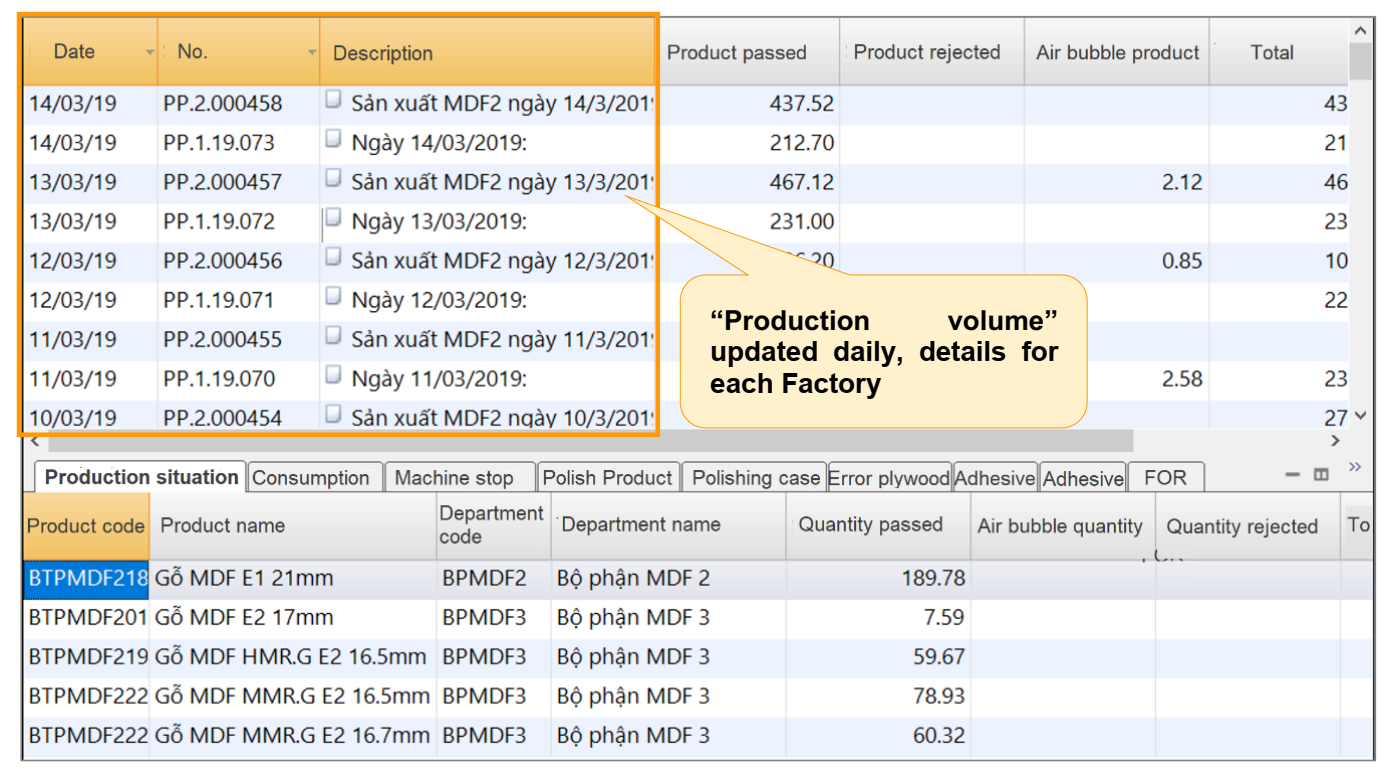The height and width of the screenshot is (771, 1396).
Task: Select the Polish Product tab
Action: pos(607,478)
